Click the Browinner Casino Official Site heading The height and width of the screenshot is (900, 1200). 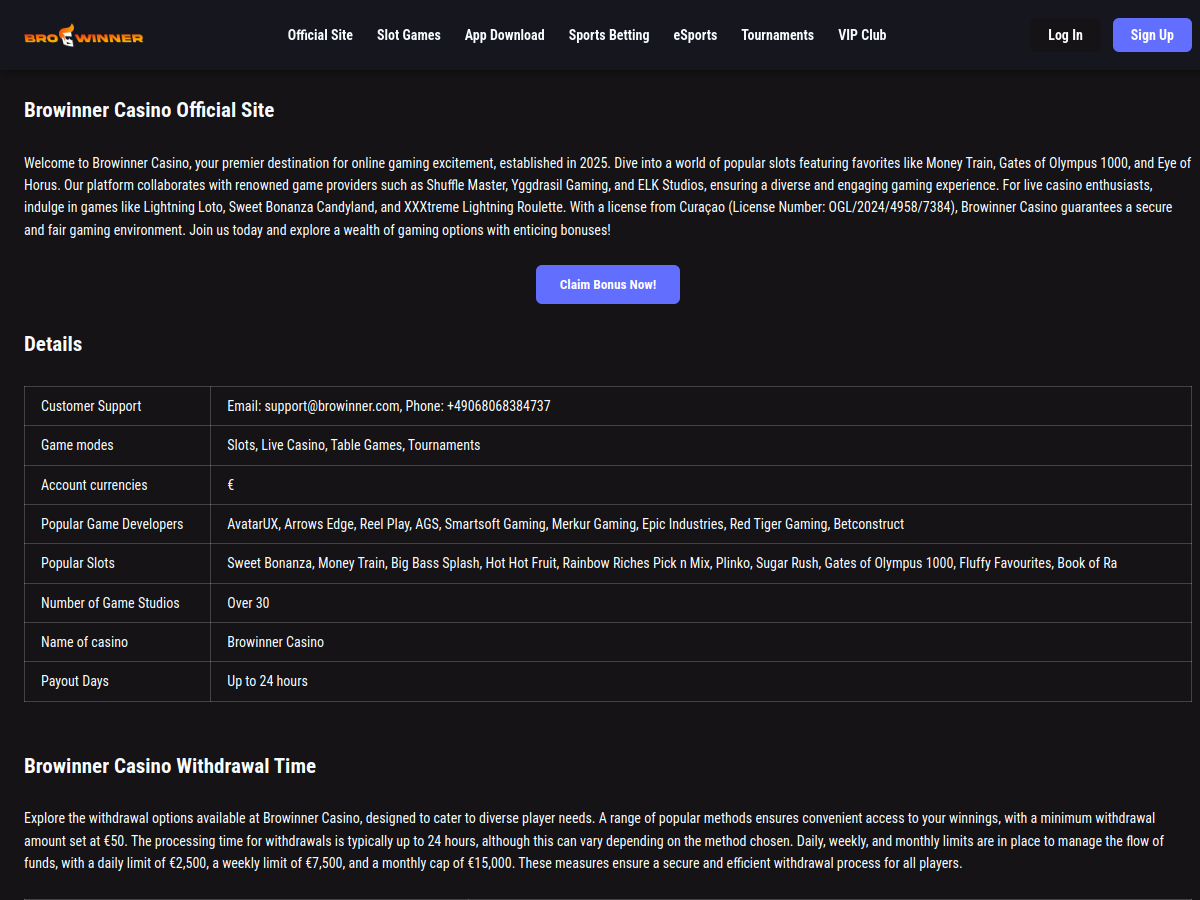pos(149,110)
